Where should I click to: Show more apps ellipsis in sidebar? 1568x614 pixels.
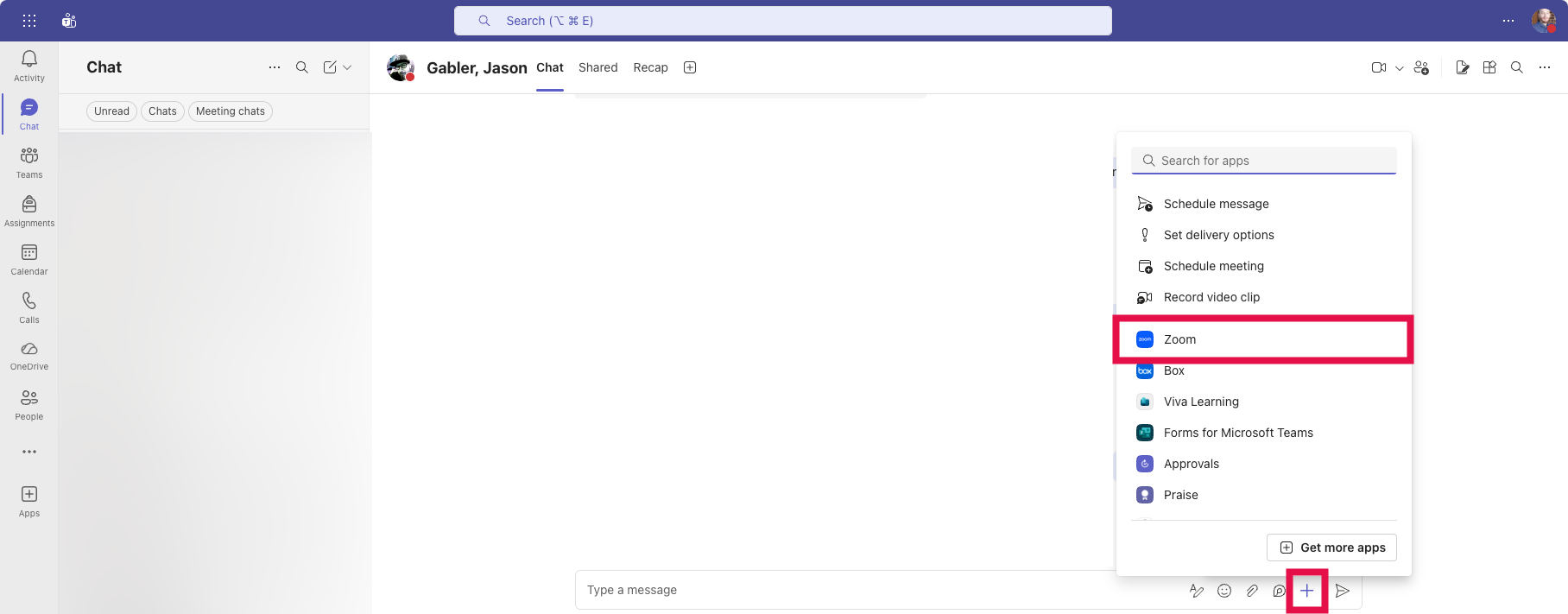coord(29,452)
